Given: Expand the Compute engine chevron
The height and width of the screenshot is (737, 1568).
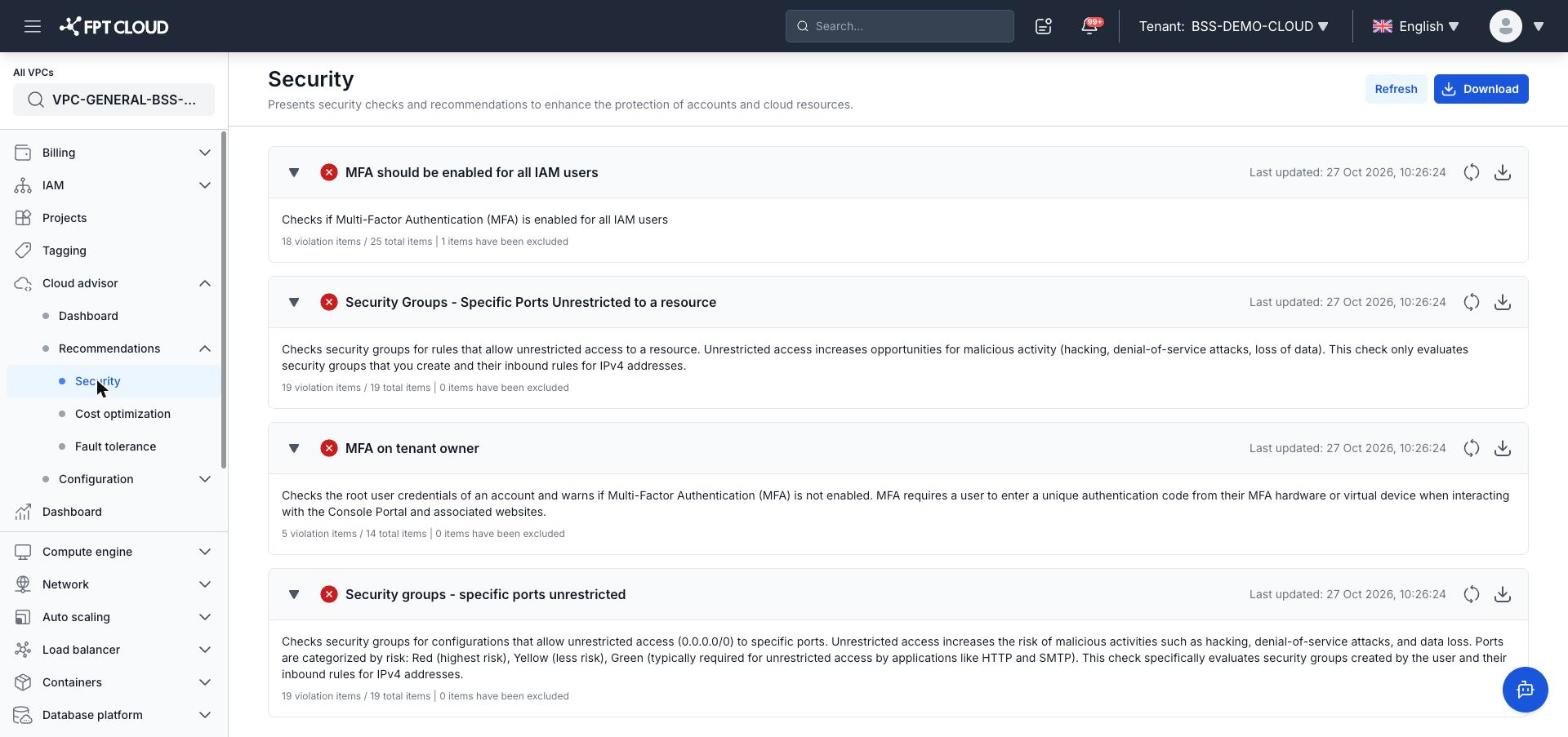Looking at the screenshot, I should point(205,552).
